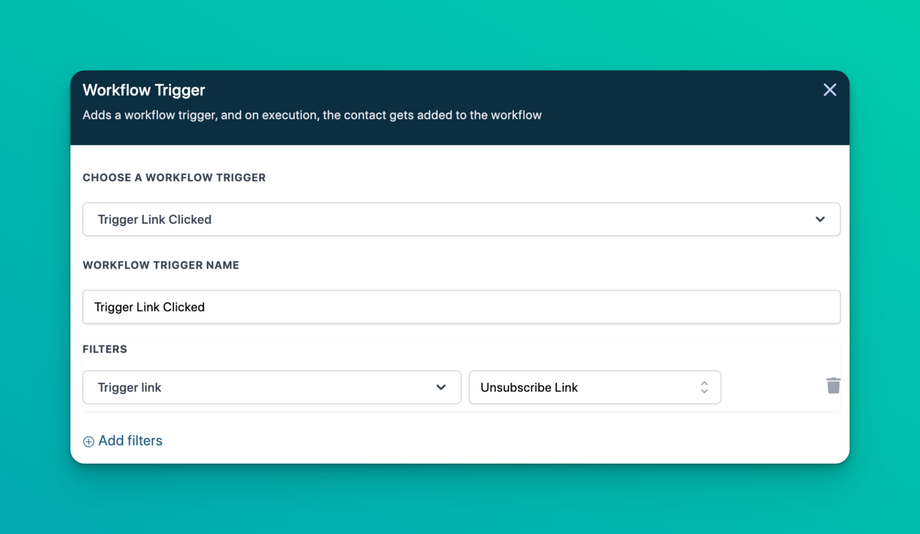
Task: Click the Choose a Workflow Trigger label
Action: tap(174, 178)
